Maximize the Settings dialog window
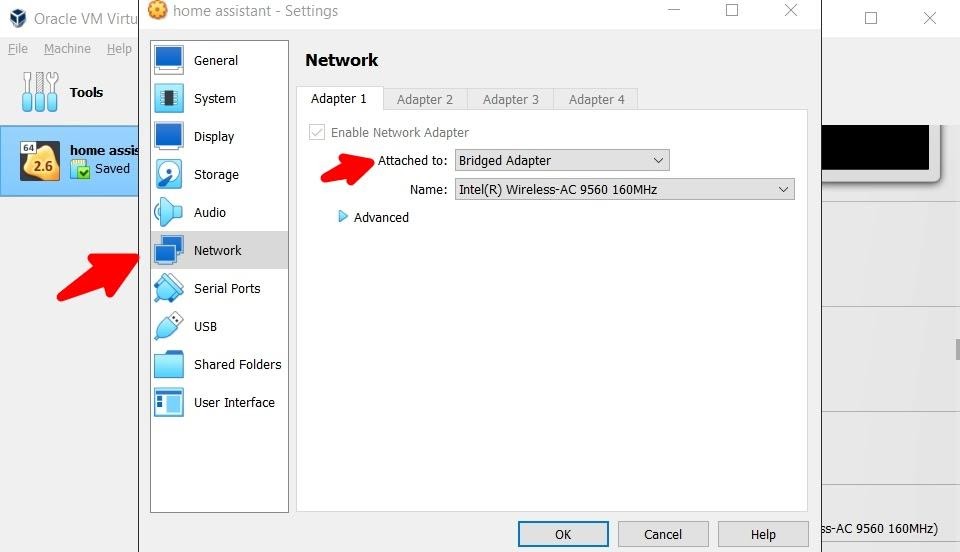Screen dimensions: 960x552 pyautogui.click(x=732, y=10)
